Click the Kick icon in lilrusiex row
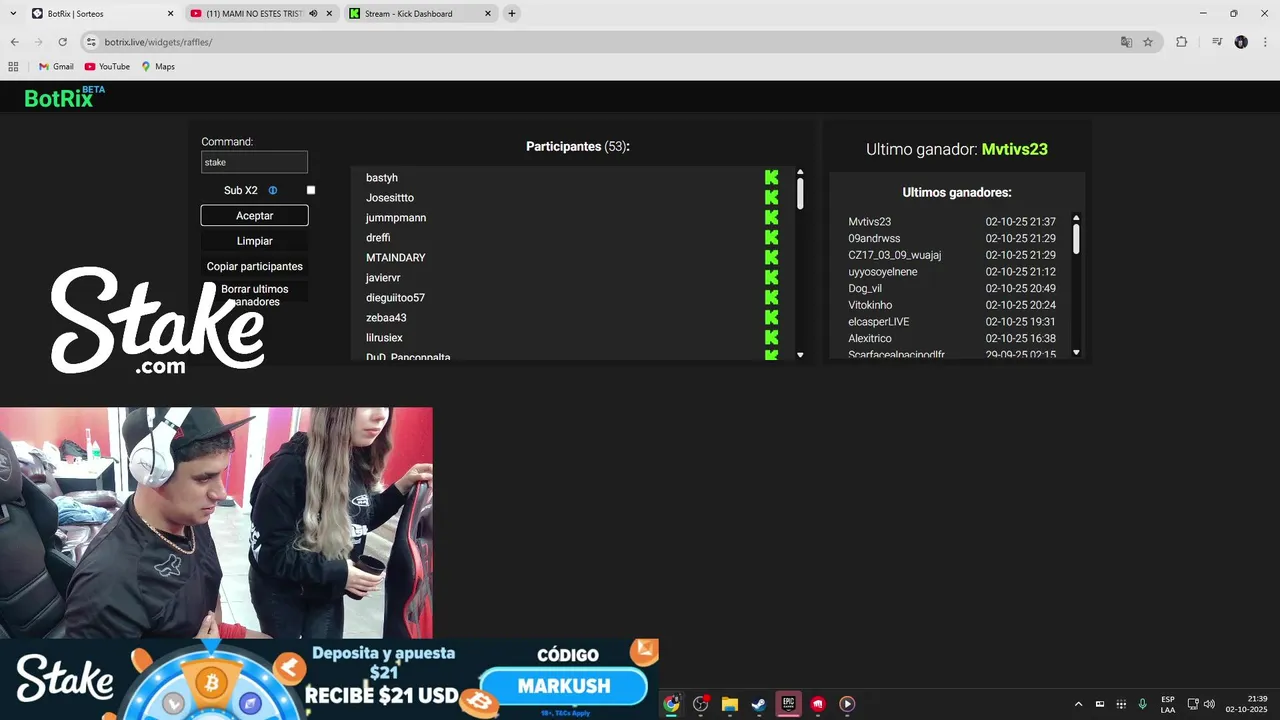This screenshot has height=720, width=1280. tap(771, 337)
